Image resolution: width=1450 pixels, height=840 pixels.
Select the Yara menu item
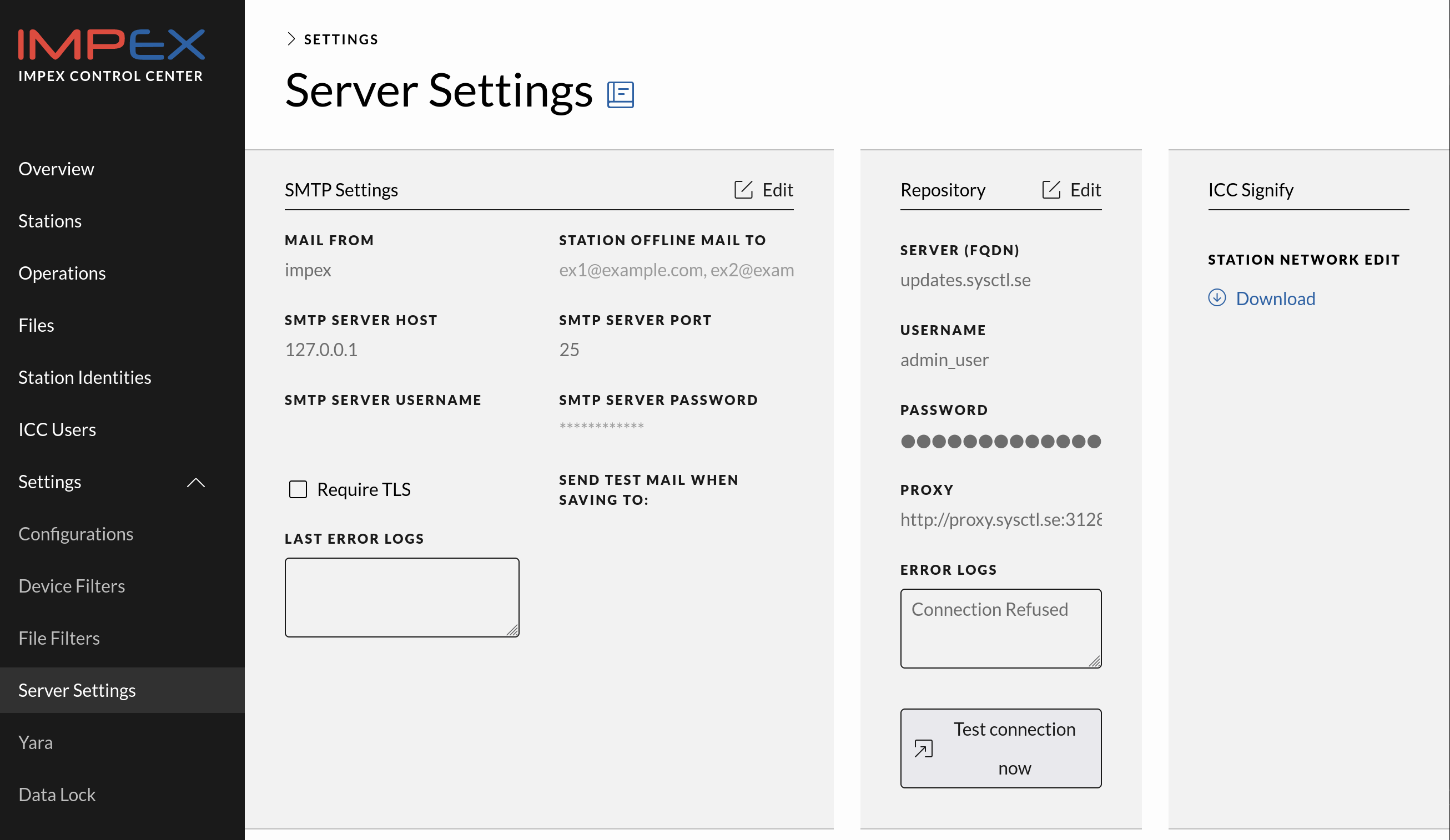point(35,742)
